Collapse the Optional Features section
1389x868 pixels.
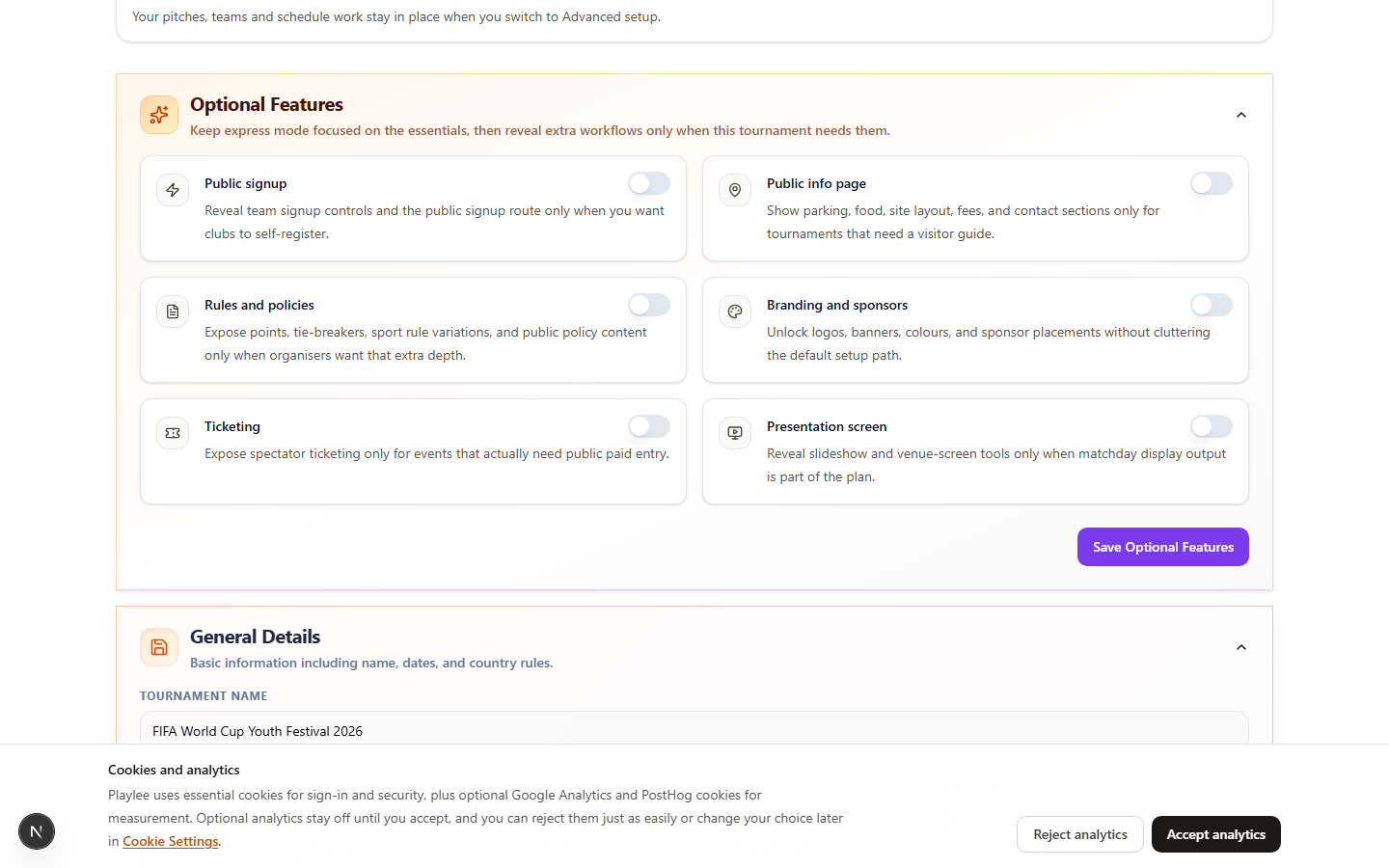tap(1240, 115)
